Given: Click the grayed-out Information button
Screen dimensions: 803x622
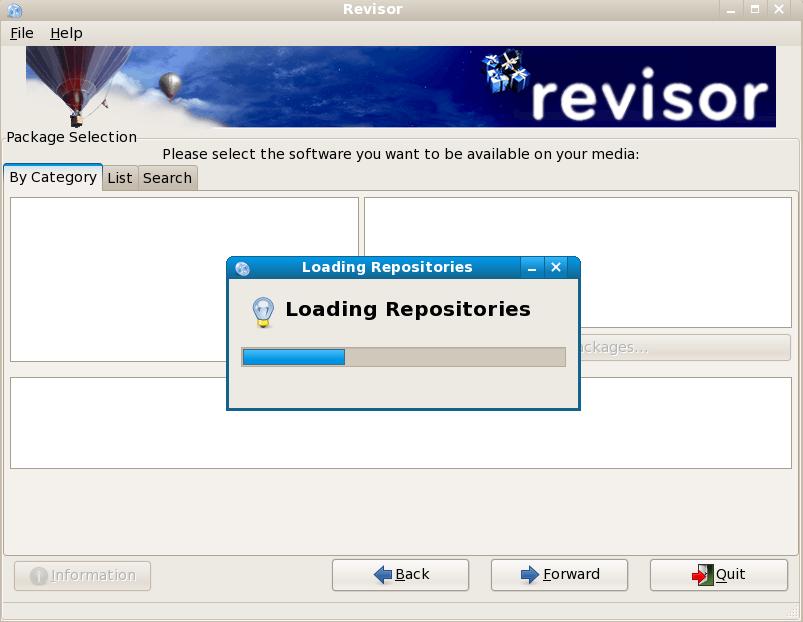Looking at the screenshot, I should click(x=82, y=575).
